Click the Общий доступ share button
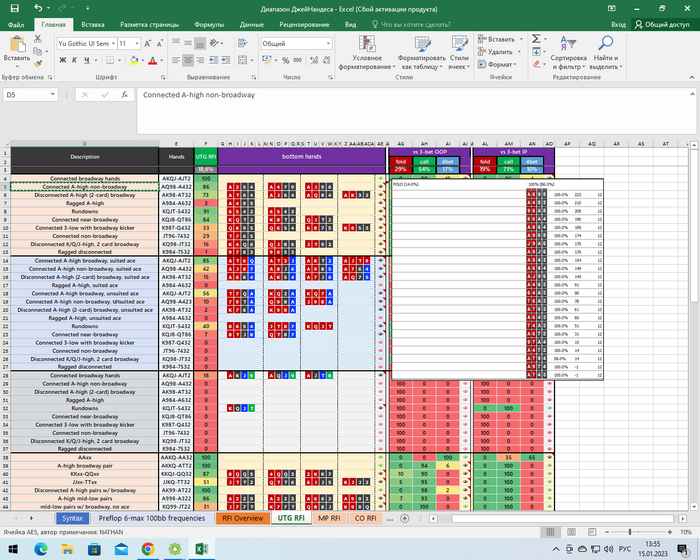Screen dimensions: 700x560 (662, 25)
